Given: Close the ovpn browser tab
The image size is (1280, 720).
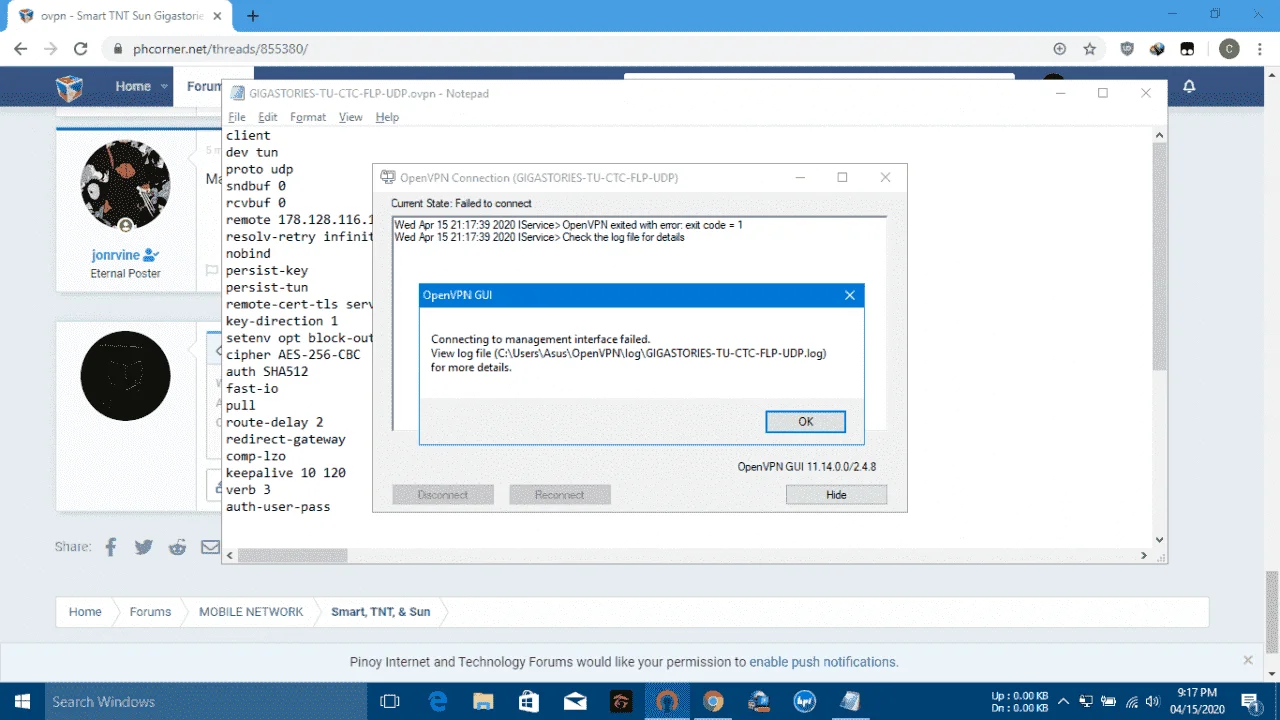Looking at the screenshot, I should point(219,16).
